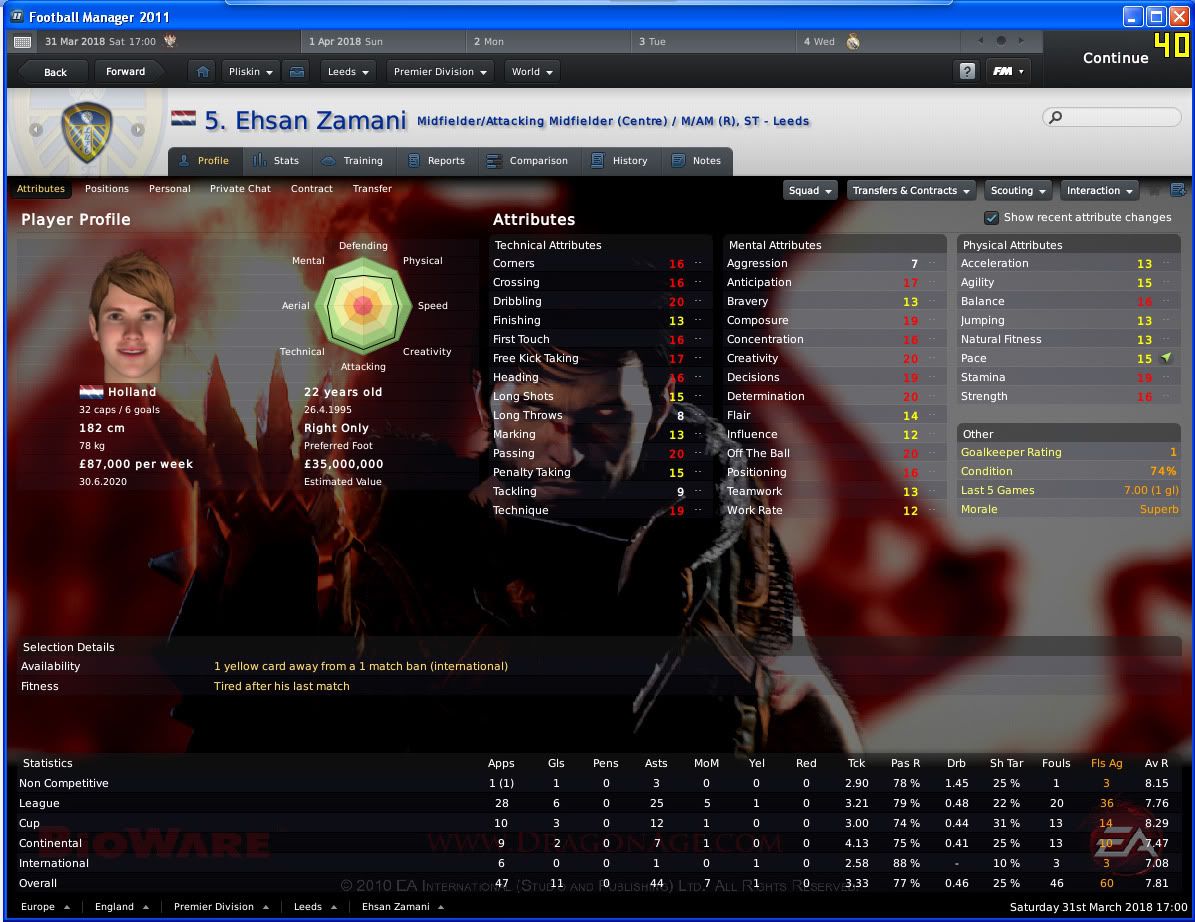This screenshot has height=922, width=1195.
Task: Sort statistics by the Av R column
Action: [1156, 764]
